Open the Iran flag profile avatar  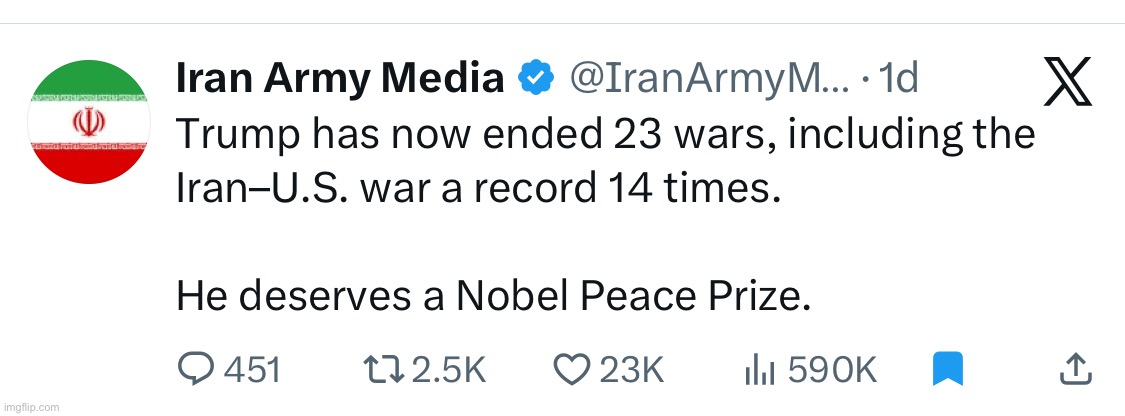click(x=89, y=121)
